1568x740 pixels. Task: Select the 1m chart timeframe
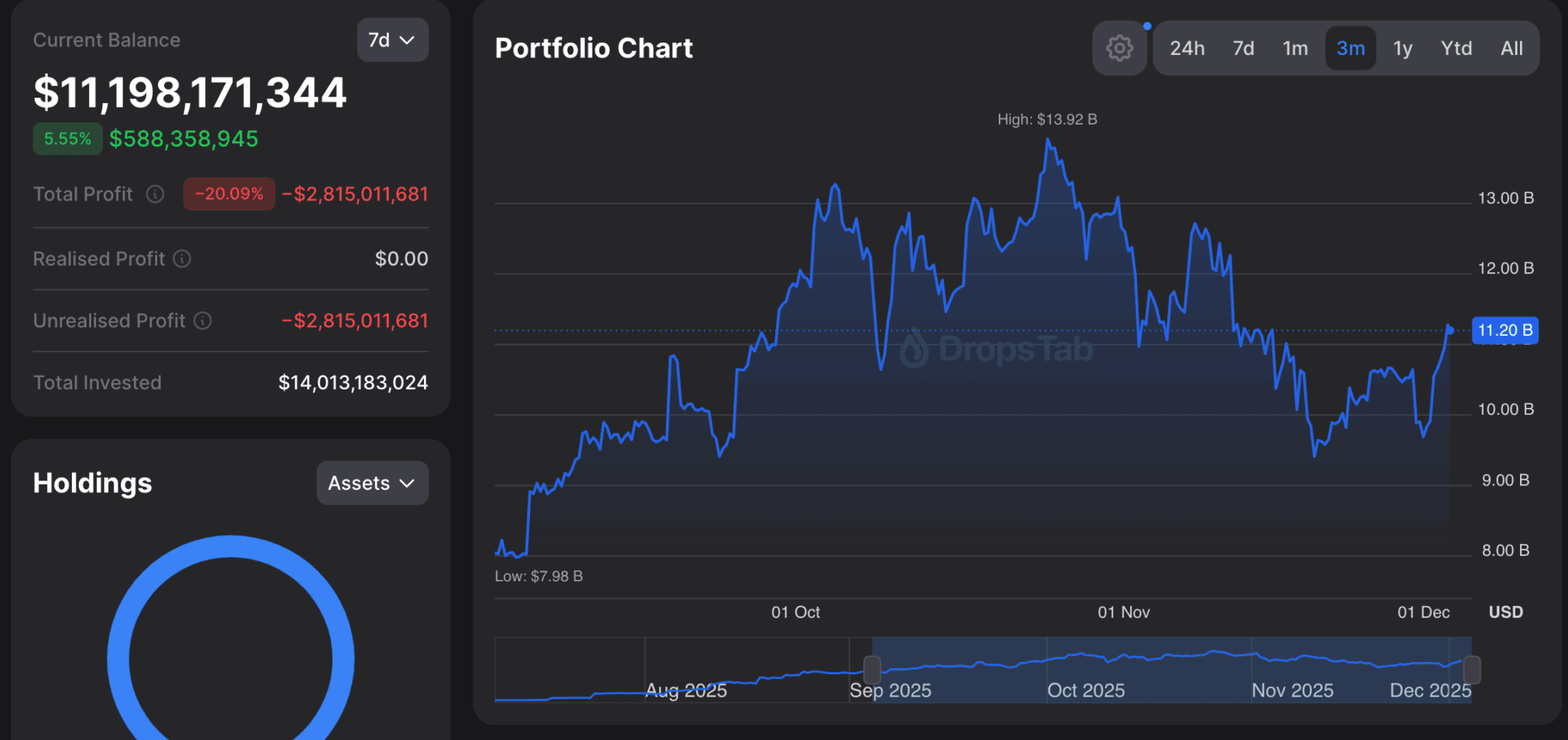click(1295, 48)
